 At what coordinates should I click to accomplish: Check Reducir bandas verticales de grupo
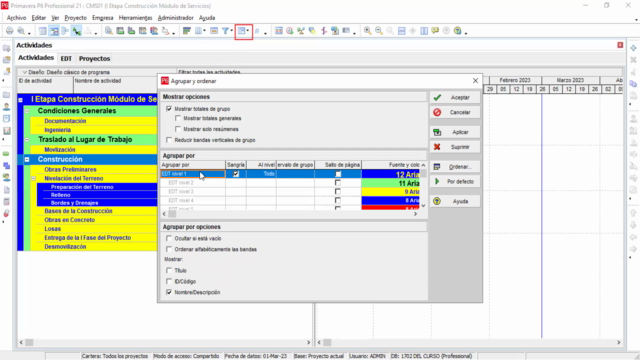tap(169, 140)
